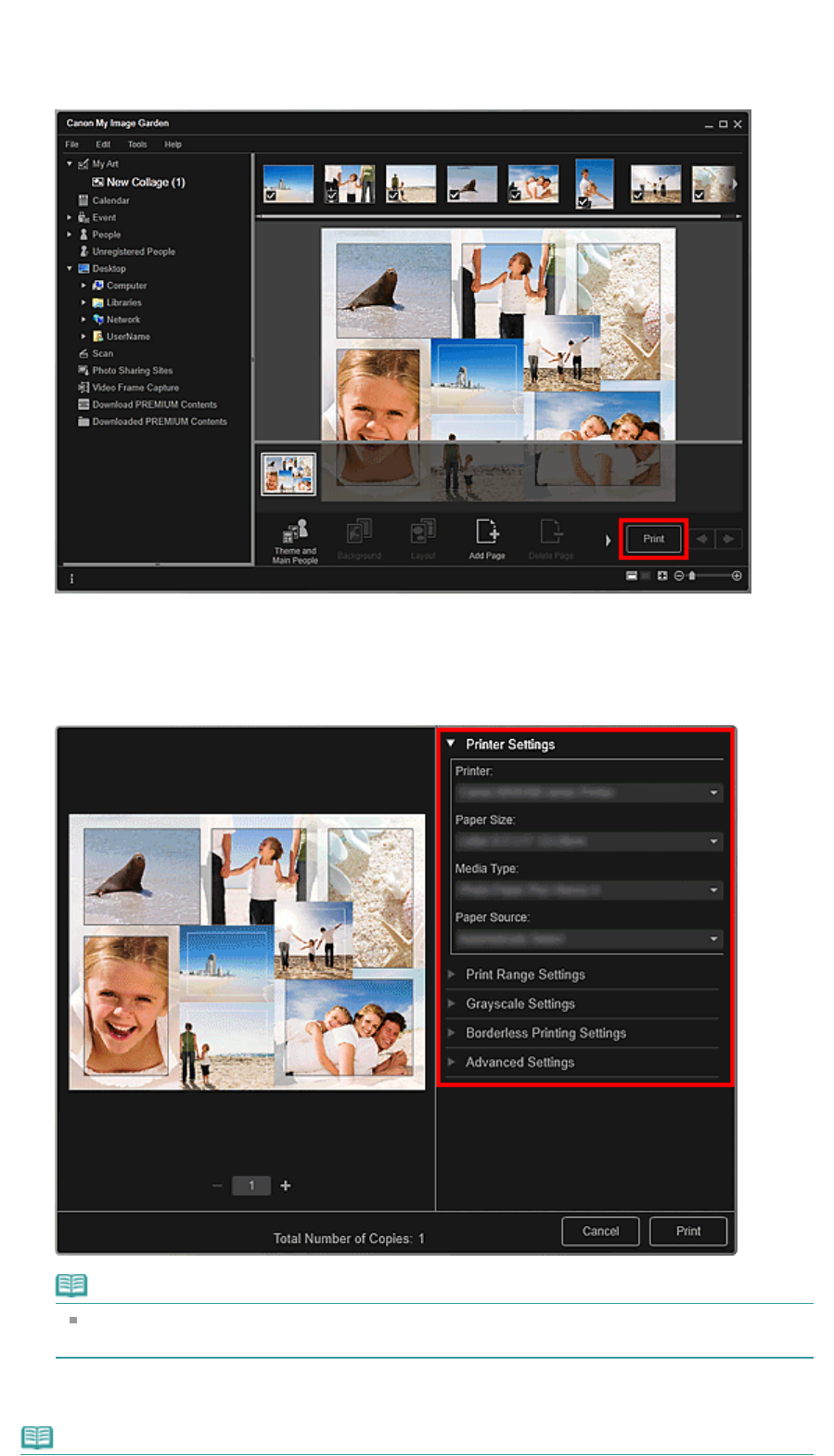Click the Add Page icon
The image size is (834, 1456).
click(487, 540)
